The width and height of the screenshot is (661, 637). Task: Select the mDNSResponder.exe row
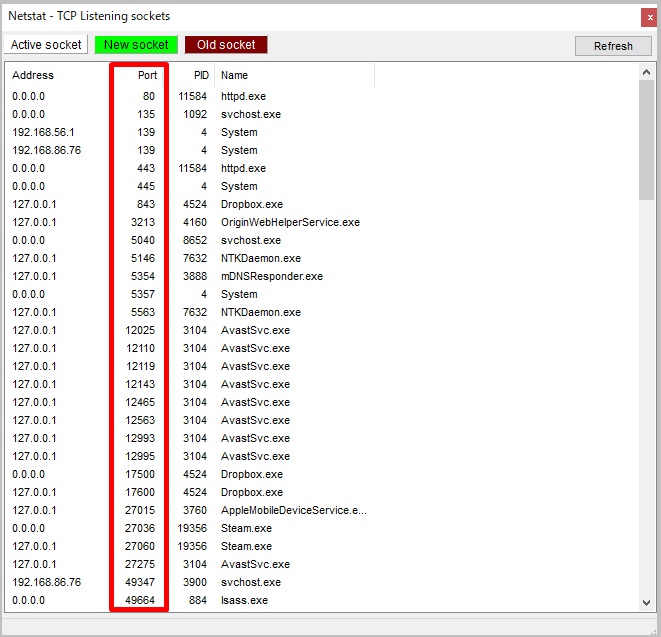point(190,276)
